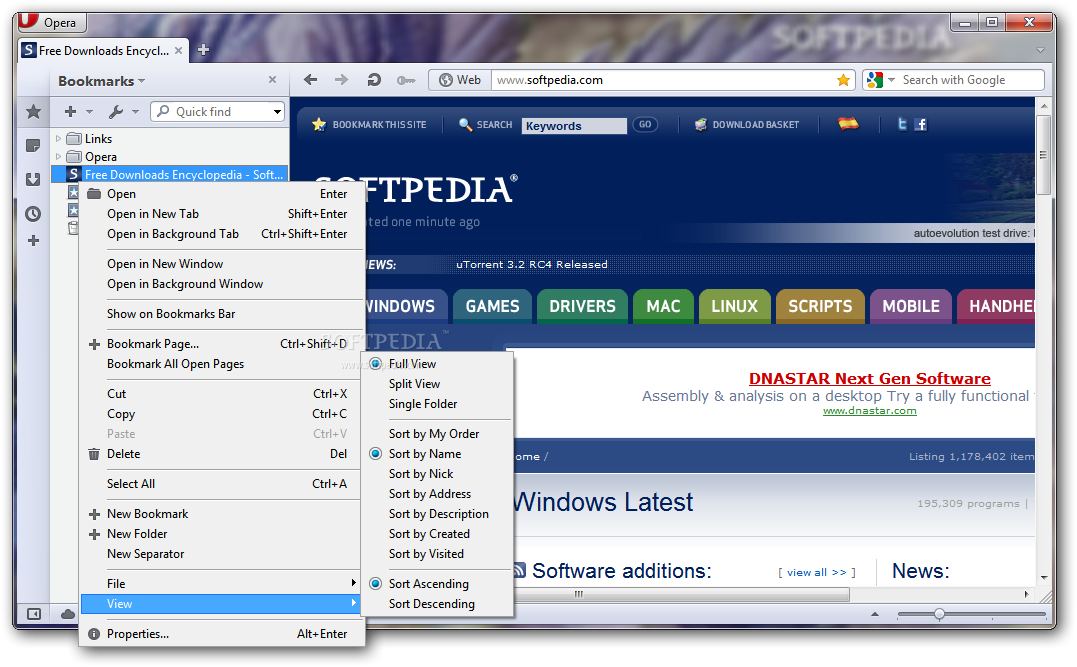Viewport: 1077px width, 667px height.
Task: Open the dropdown arrow next to wrench icon
Action: [135, 111]
